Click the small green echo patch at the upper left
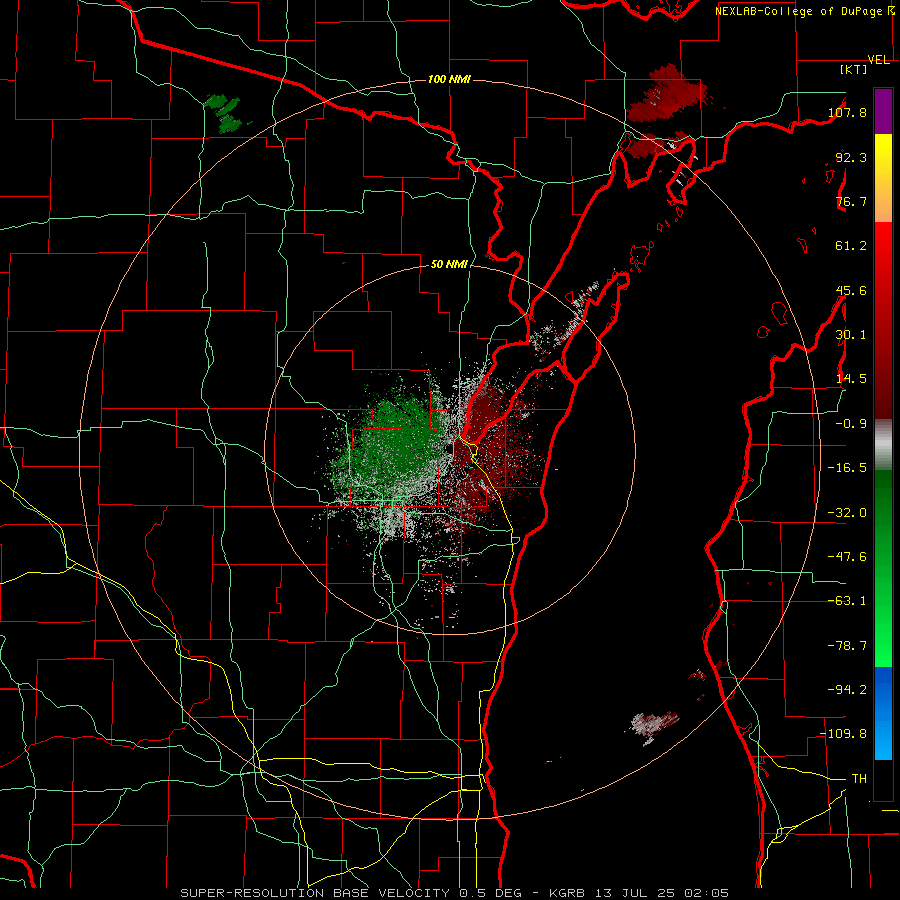This screenshot has height=900, width=900. pyautogui.click(x=226, y=113)
